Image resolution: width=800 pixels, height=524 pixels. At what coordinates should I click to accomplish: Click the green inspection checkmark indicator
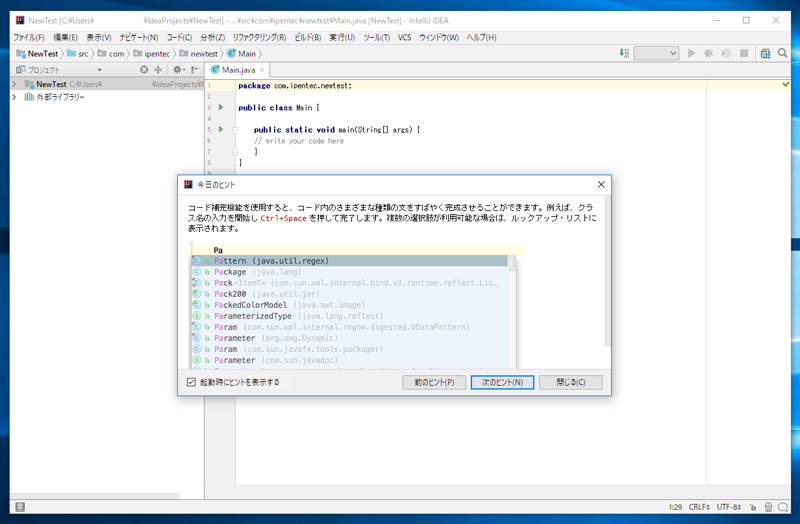pos(786,84)
